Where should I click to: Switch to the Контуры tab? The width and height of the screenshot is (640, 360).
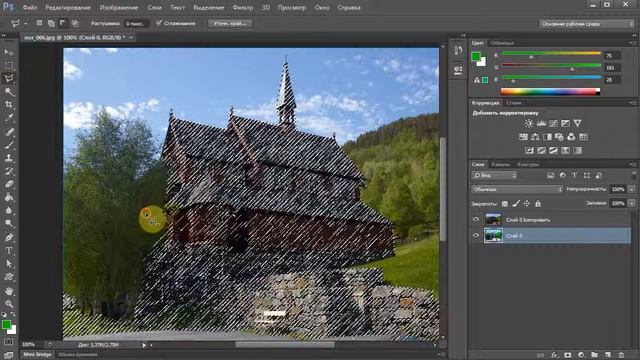[528, 164]
